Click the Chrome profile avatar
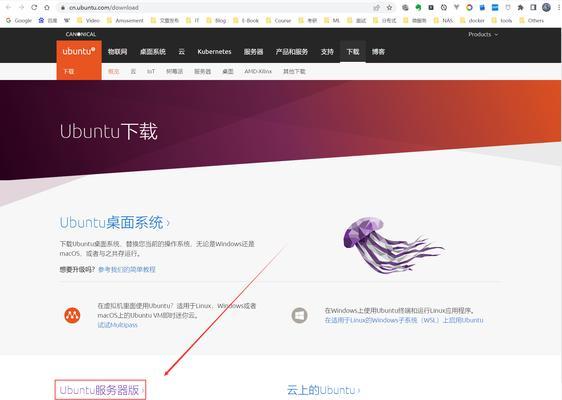The height and width of the screenshot is (400, 562). pos(546,7)
